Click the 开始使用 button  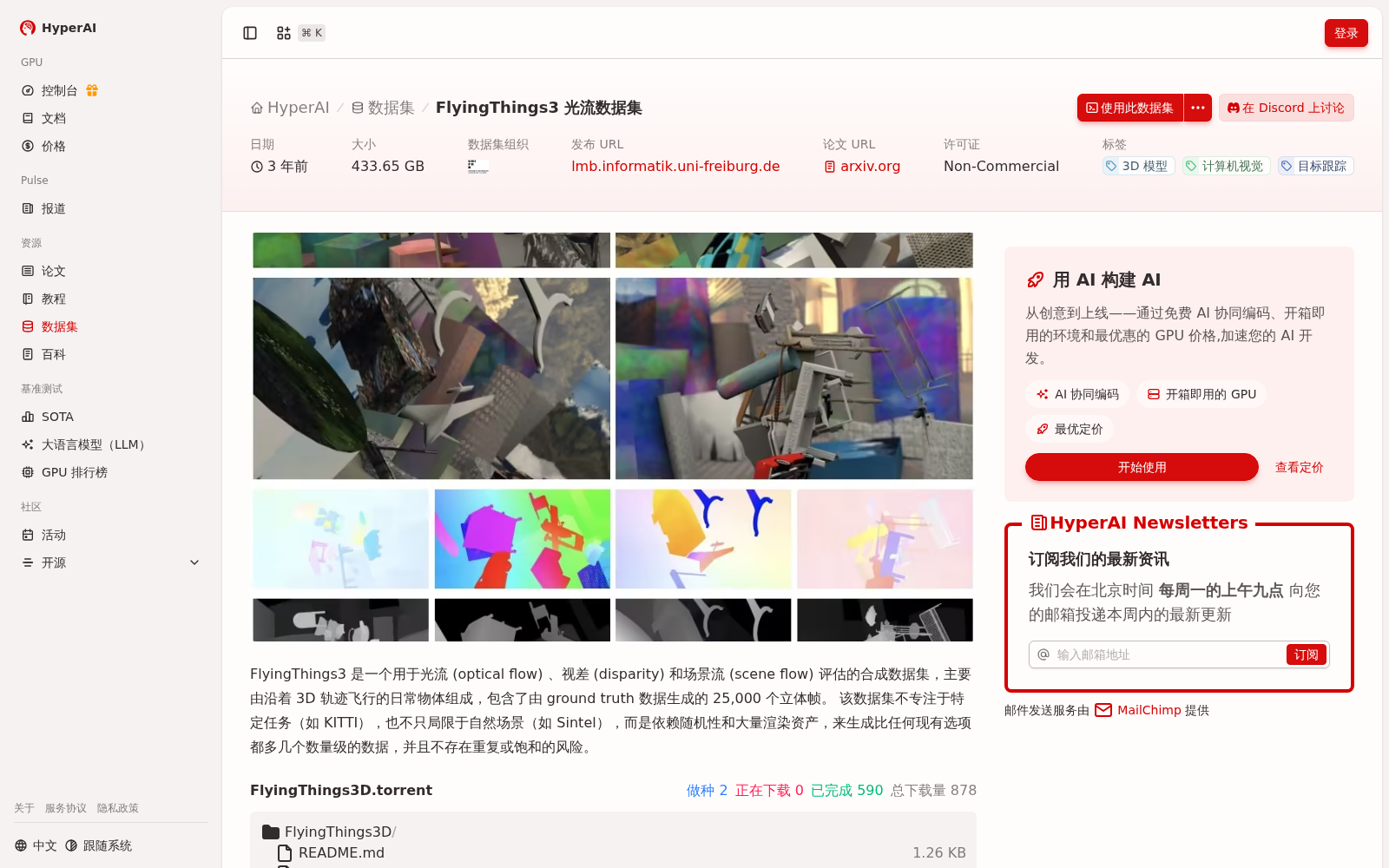pos(1142,467)
